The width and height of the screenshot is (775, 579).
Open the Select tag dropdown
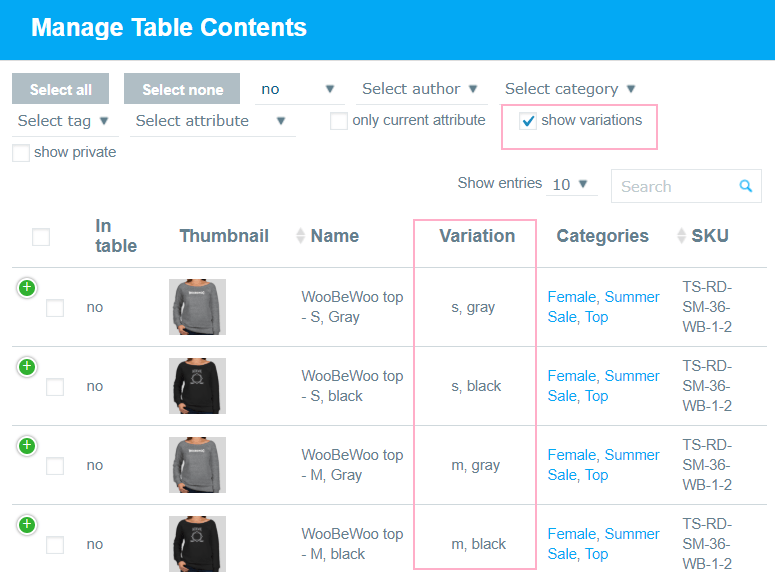pos(65,121)
